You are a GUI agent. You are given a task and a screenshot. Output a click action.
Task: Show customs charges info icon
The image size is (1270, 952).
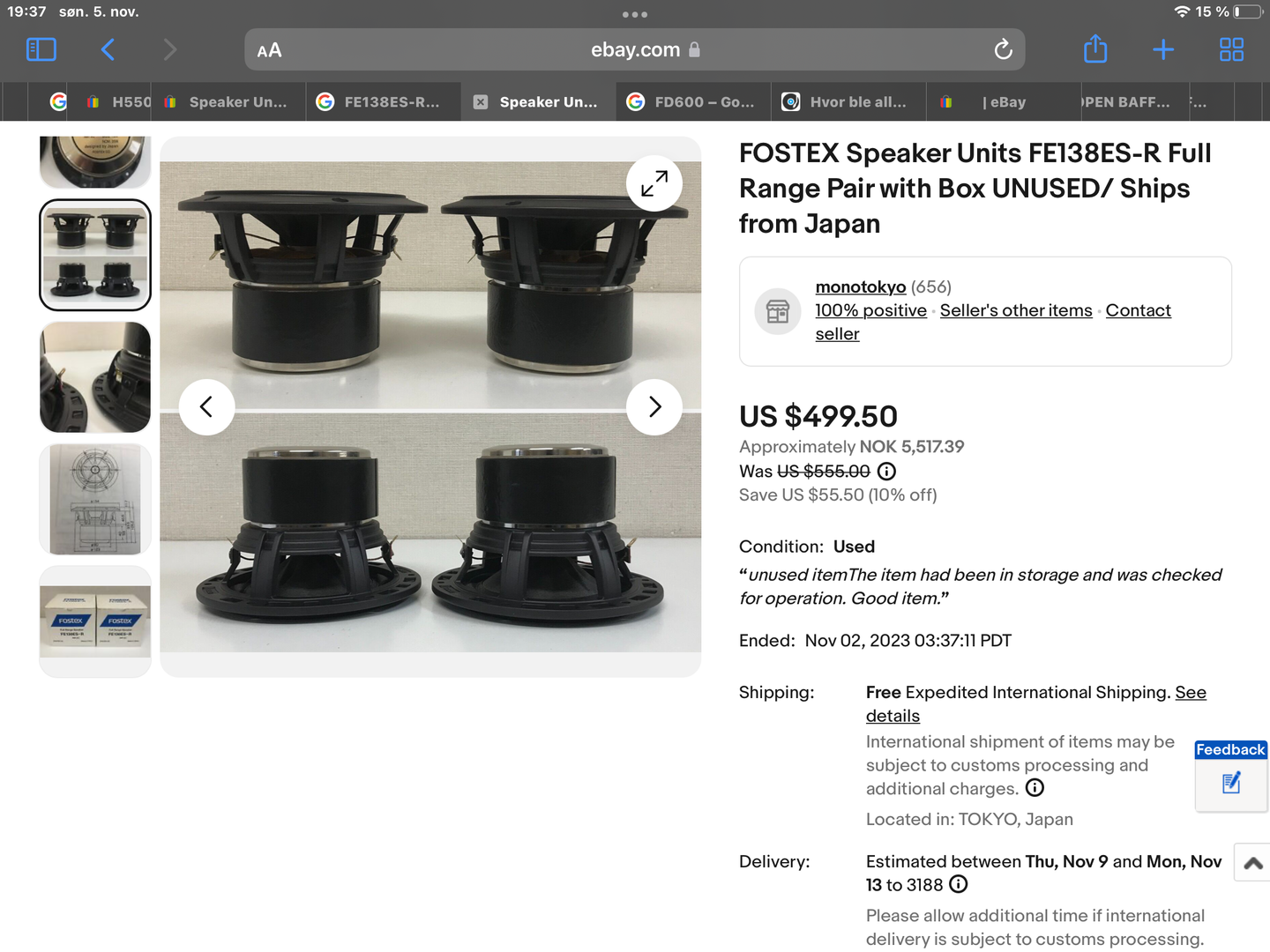coord(1035,788)
